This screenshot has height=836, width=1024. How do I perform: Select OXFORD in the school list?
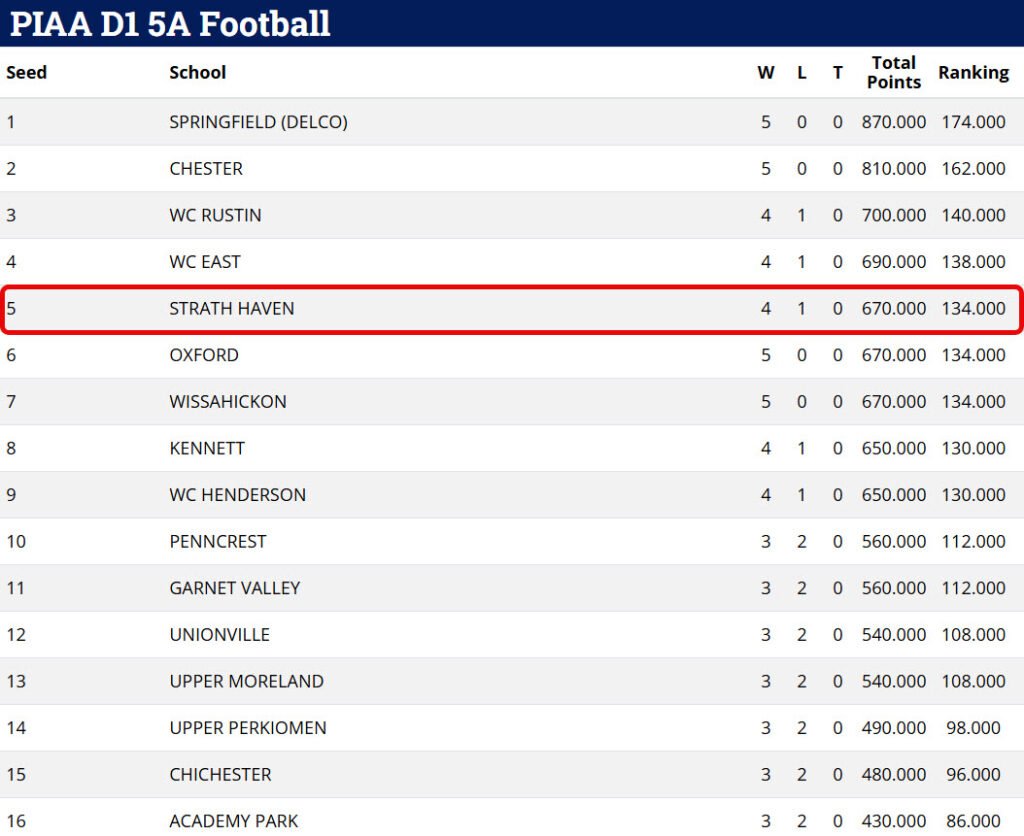pos(204,355)
